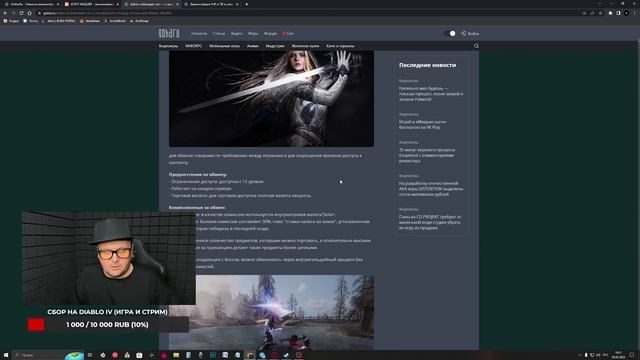Switch to the fourth browser tab
Viewport: 640px width, 360px height.
[211, 4]
